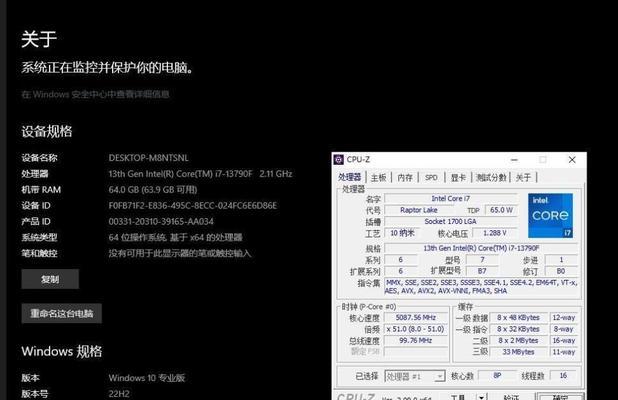Viewport: 618px width, 400px height.
Task: Click the Intel Core i7 logo badge
Action: pyautogui.click(x=550, y=216)
